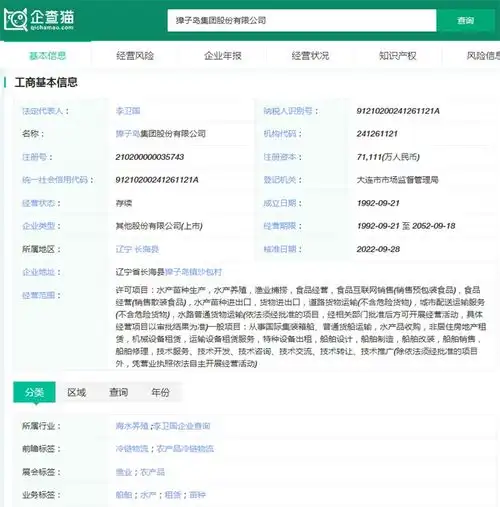The height and width of the screenshot is (507, 500).
Task: Go to the 经营状况 tab
Action: [310, 56]
